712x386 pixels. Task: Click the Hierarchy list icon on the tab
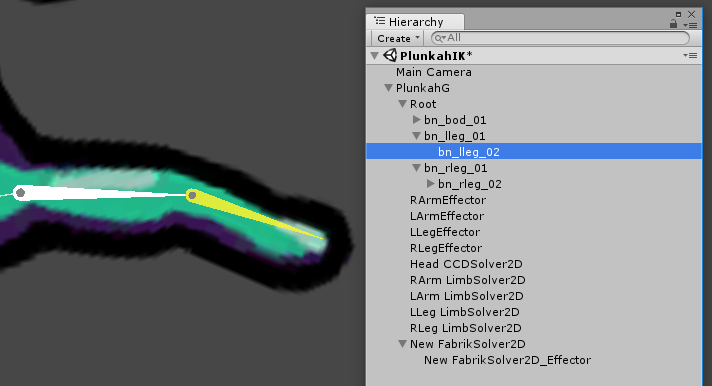click(x=380, y=21)
